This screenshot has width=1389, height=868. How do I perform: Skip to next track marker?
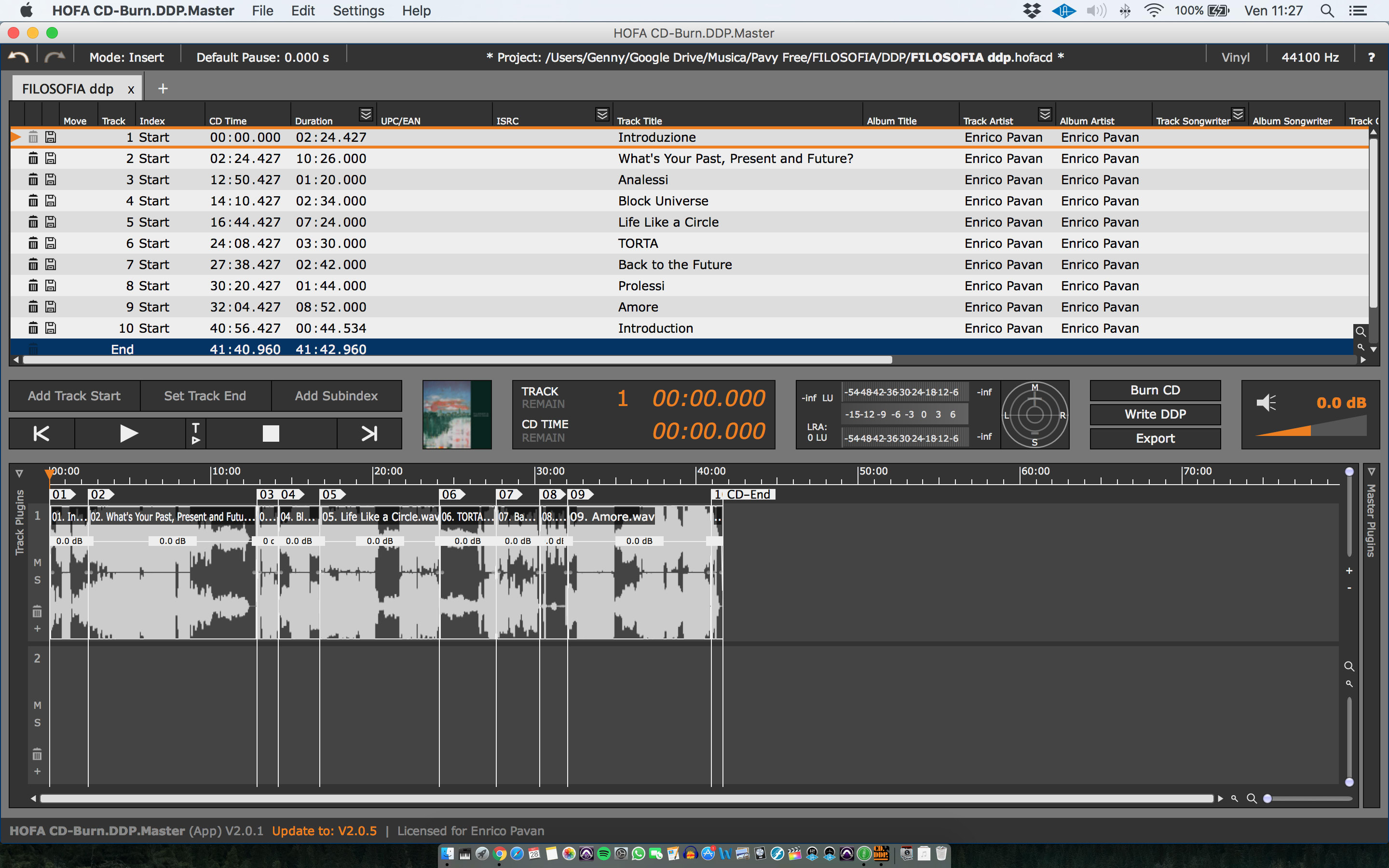tap(369, 434)
